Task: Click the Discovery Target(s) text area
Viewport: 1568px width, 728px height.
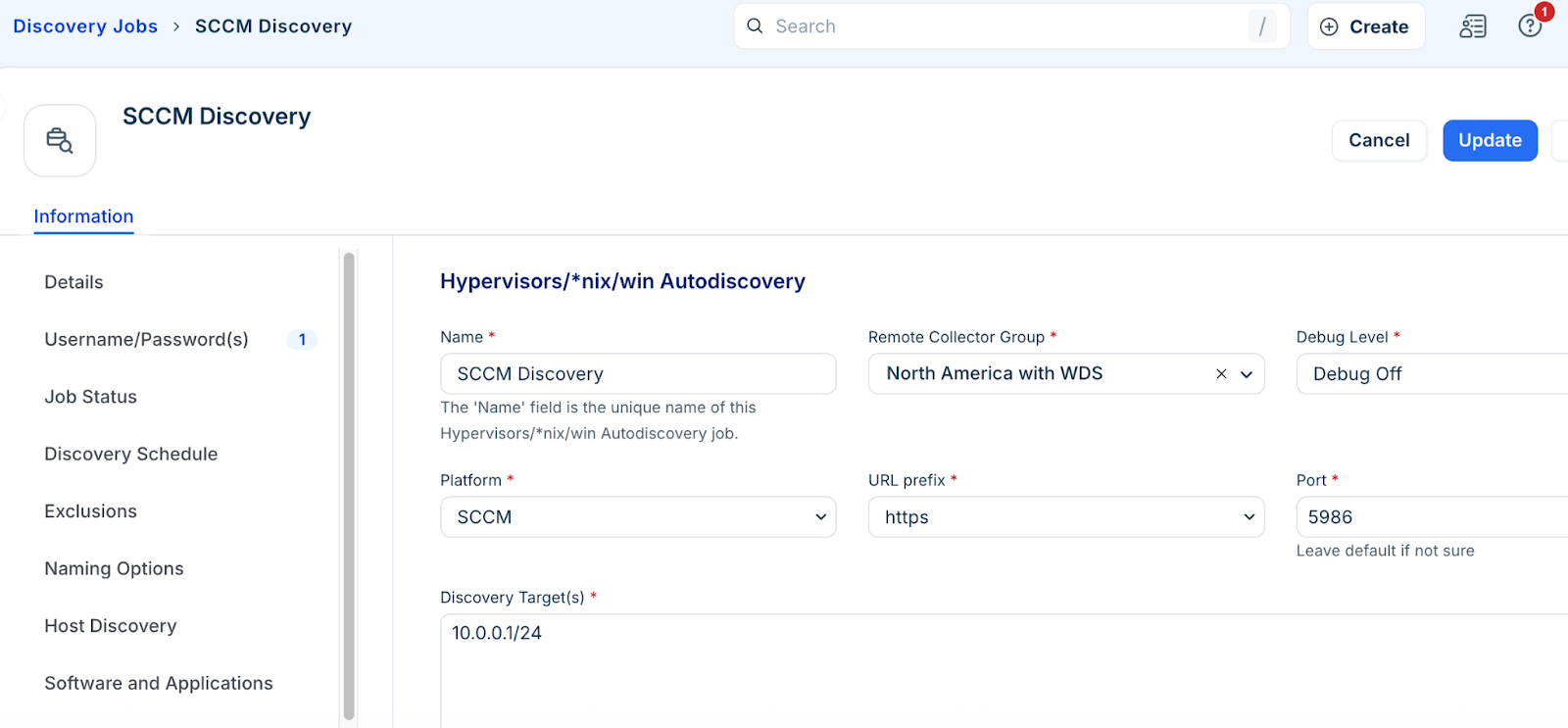Action: point(1004,671)
